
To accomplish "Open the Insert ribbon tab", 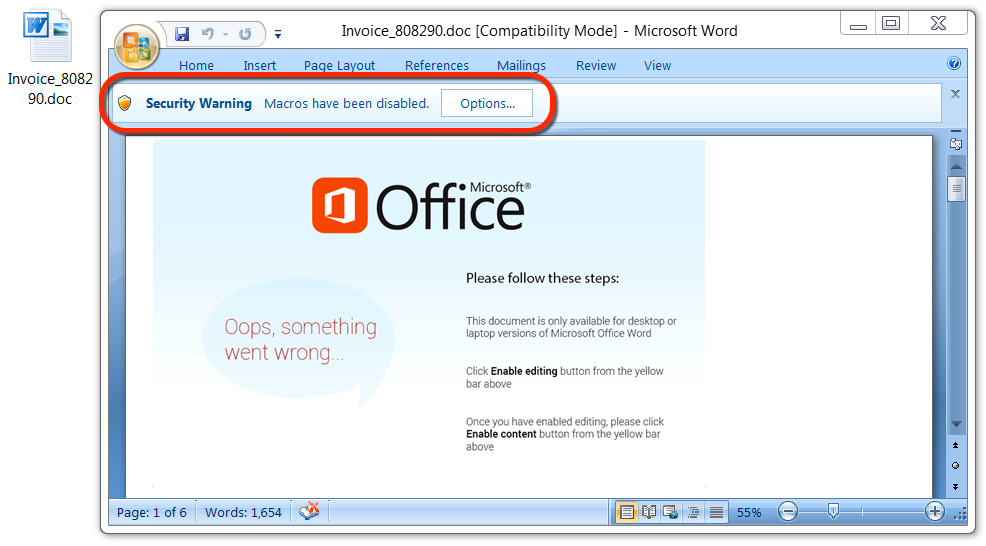I will pyautogui.click(x=259, y=65).
